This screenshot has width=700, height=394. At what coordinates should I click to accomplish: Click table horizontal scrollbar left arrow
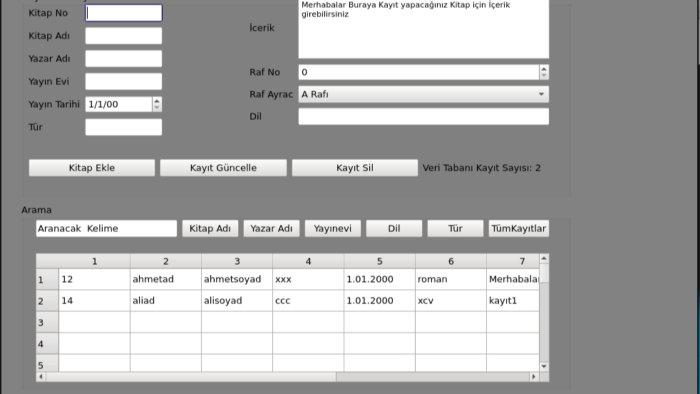click(x=41, y=377)
